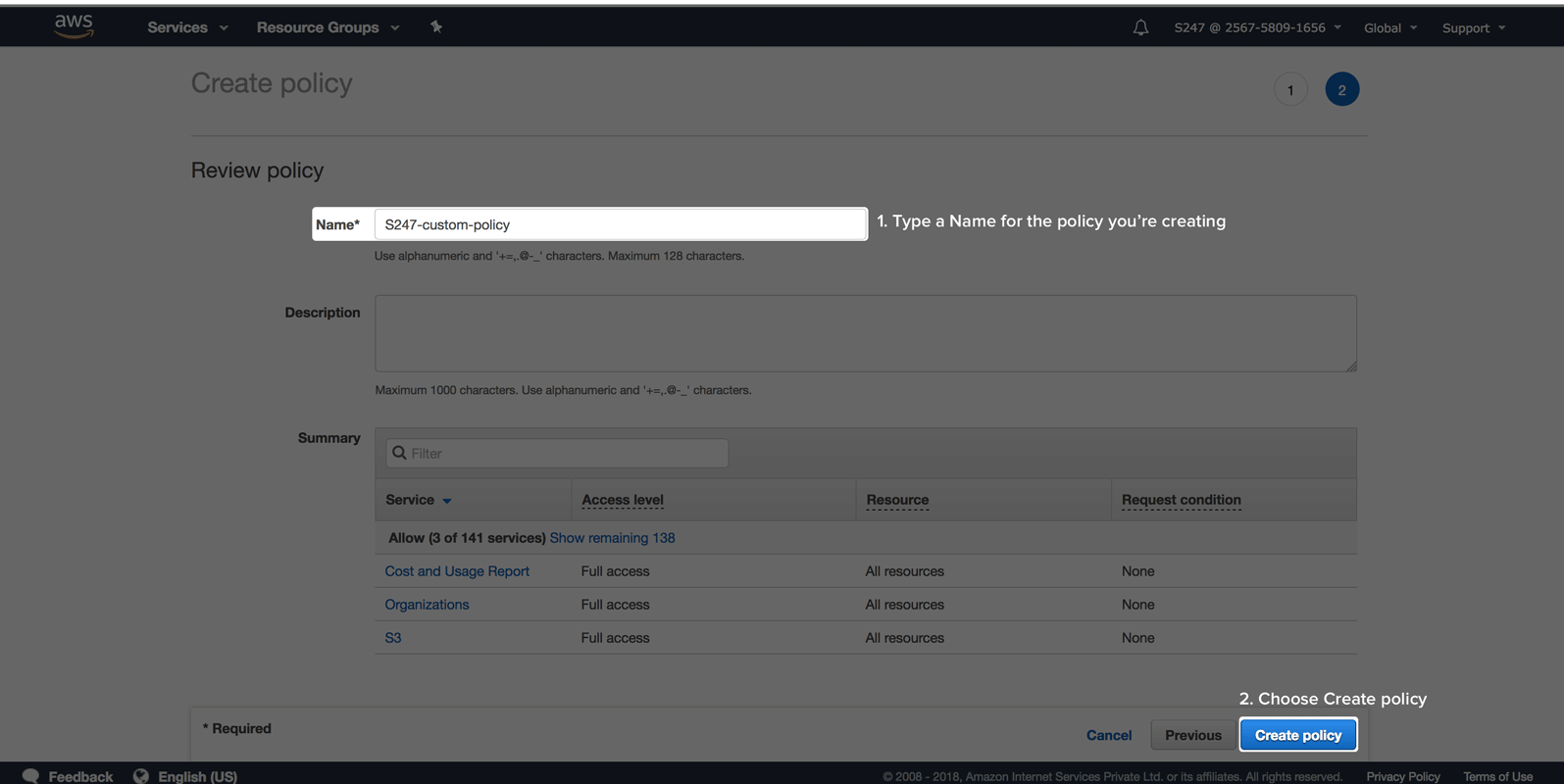This screenshot has width=1564, height=784.
Task: Show remaining 138 services
Action: [x=612, y=538]
